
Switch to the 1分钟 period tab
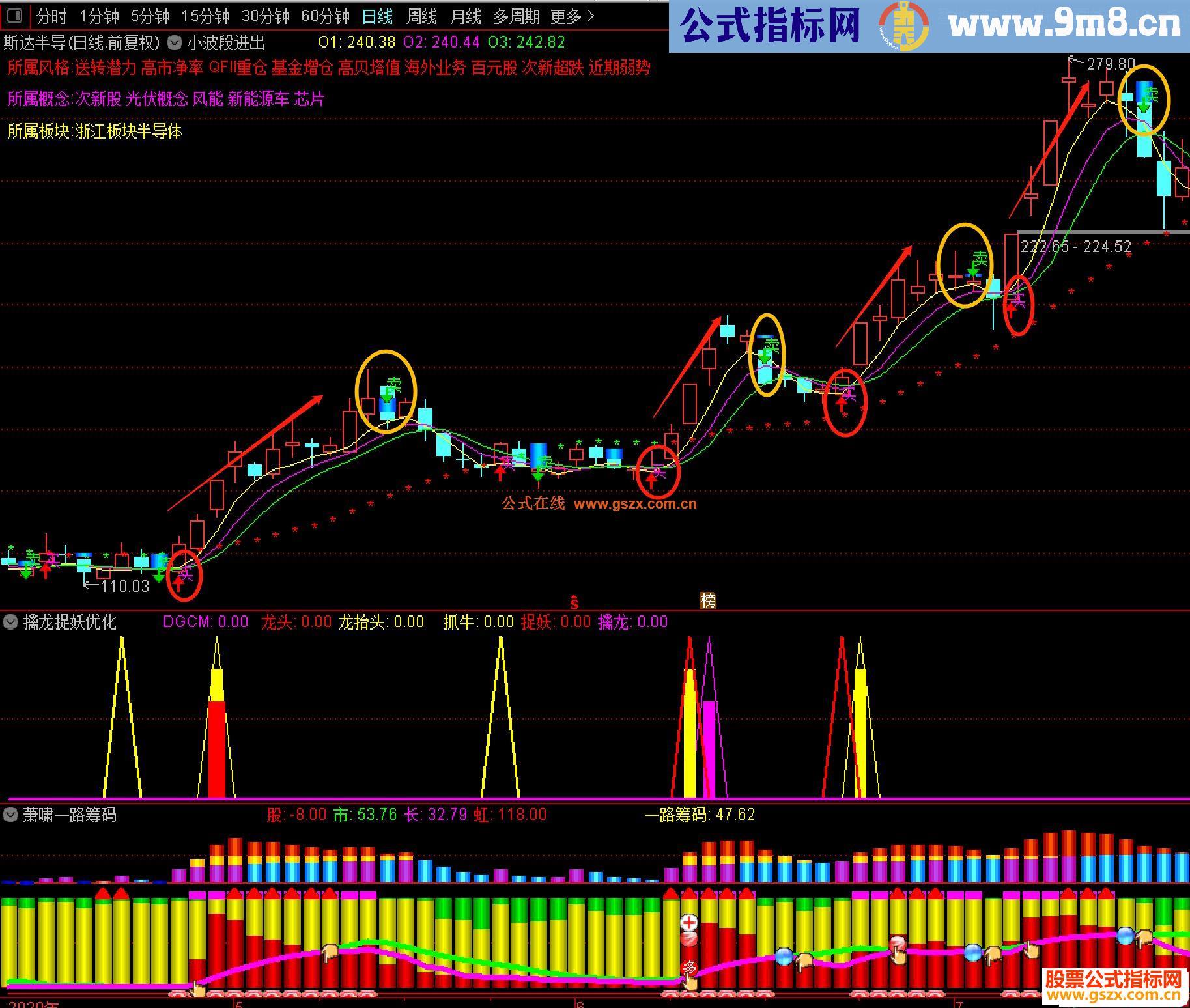point(99,16)
